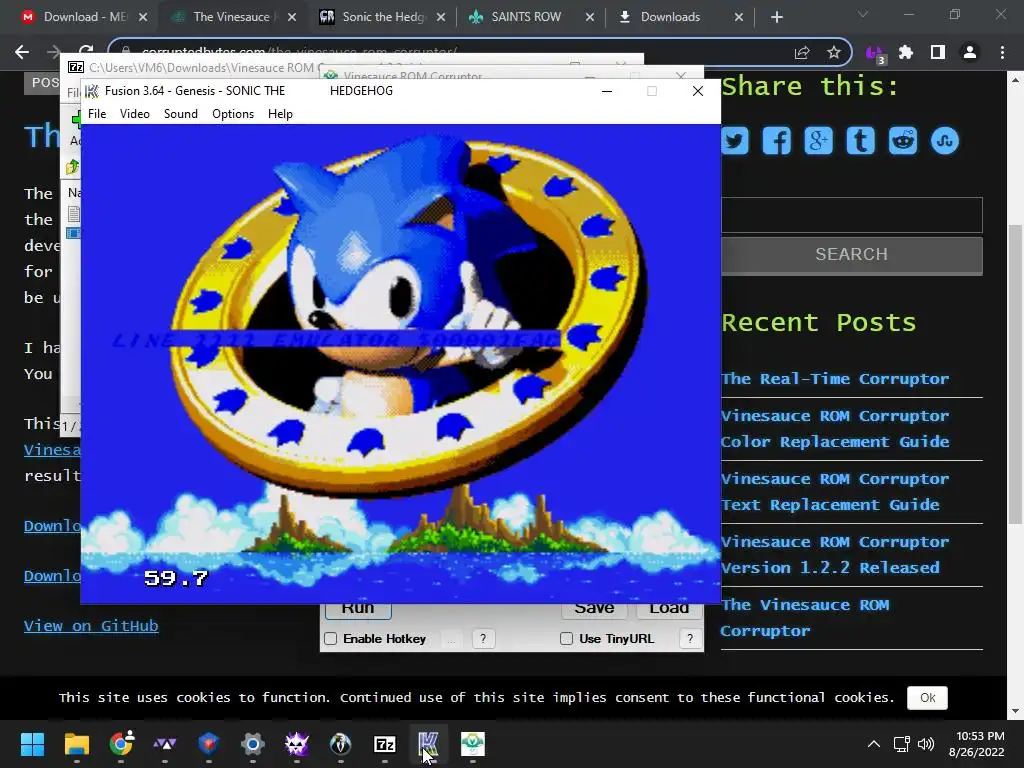Toggle the Chrome side panel icon
Screen dimensions: 1024x768
click(x=938, y=52)
